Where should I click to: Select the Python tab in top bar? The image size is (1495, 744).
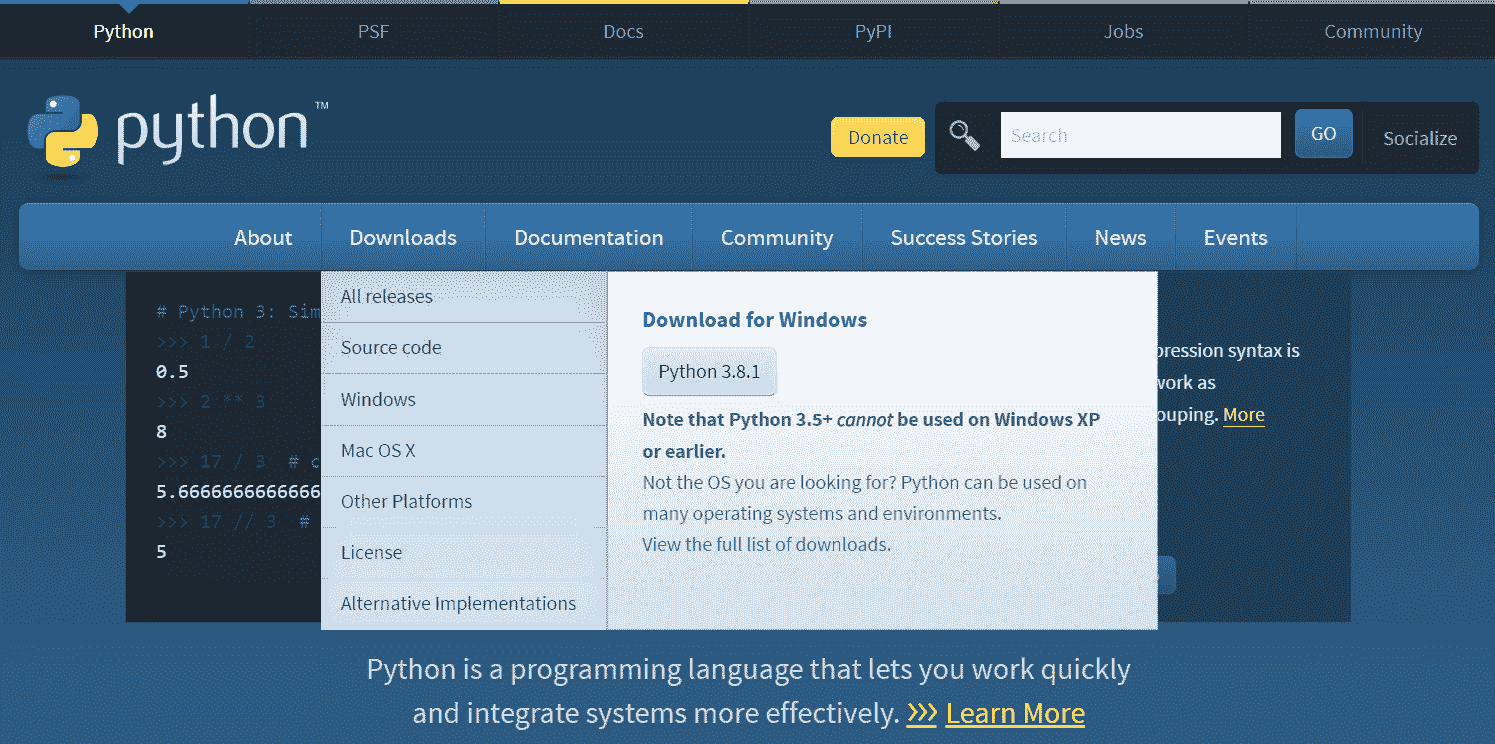[123, 31]
